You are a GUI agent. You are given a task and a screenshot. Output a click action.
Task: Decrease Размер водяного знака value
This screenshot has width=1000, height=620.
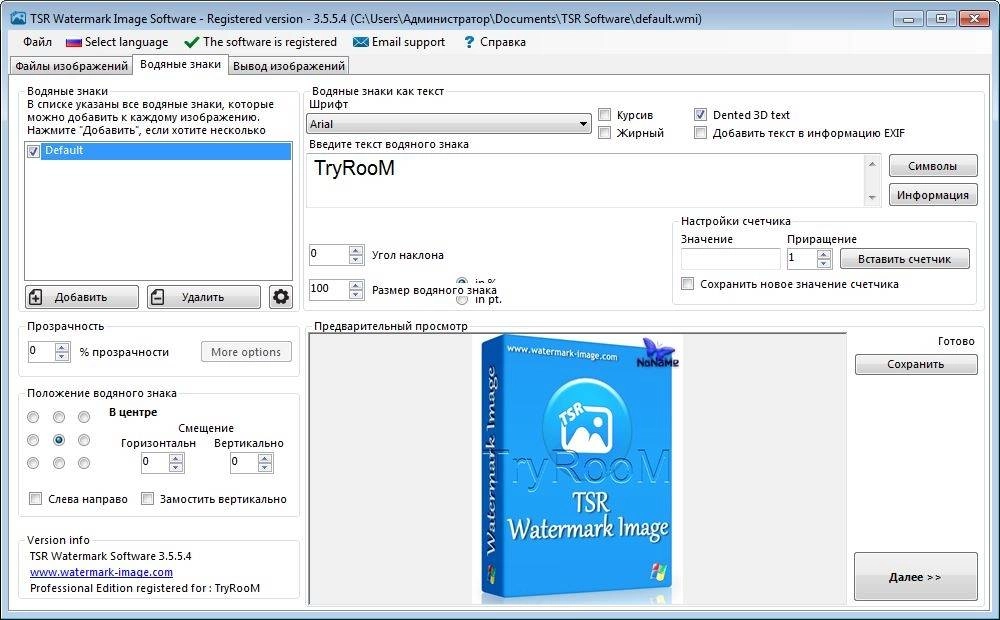click(x=356, y=294)
